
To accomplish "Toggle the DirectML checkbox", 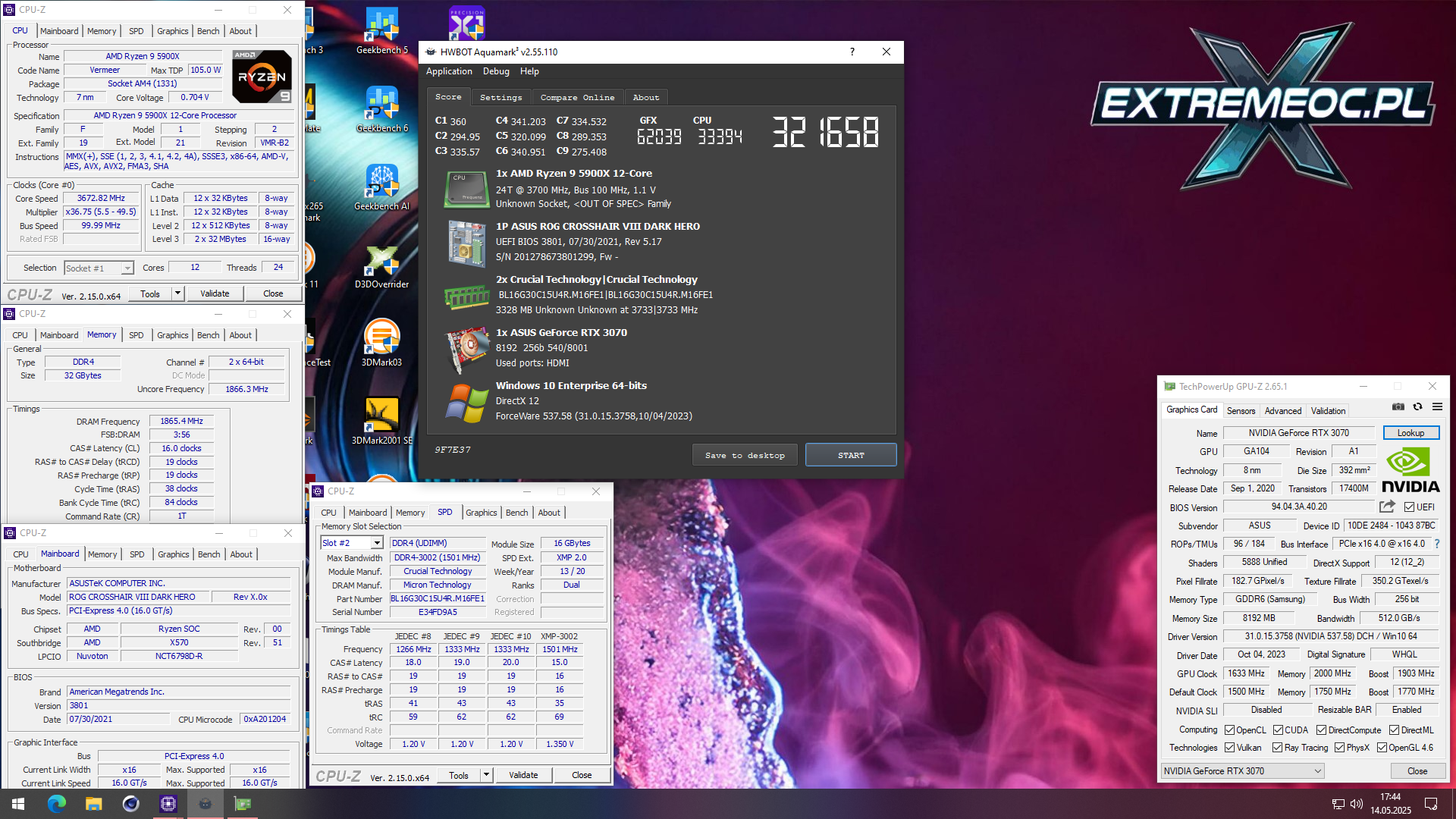I will pyautogui.click(x=1394, y=730).
